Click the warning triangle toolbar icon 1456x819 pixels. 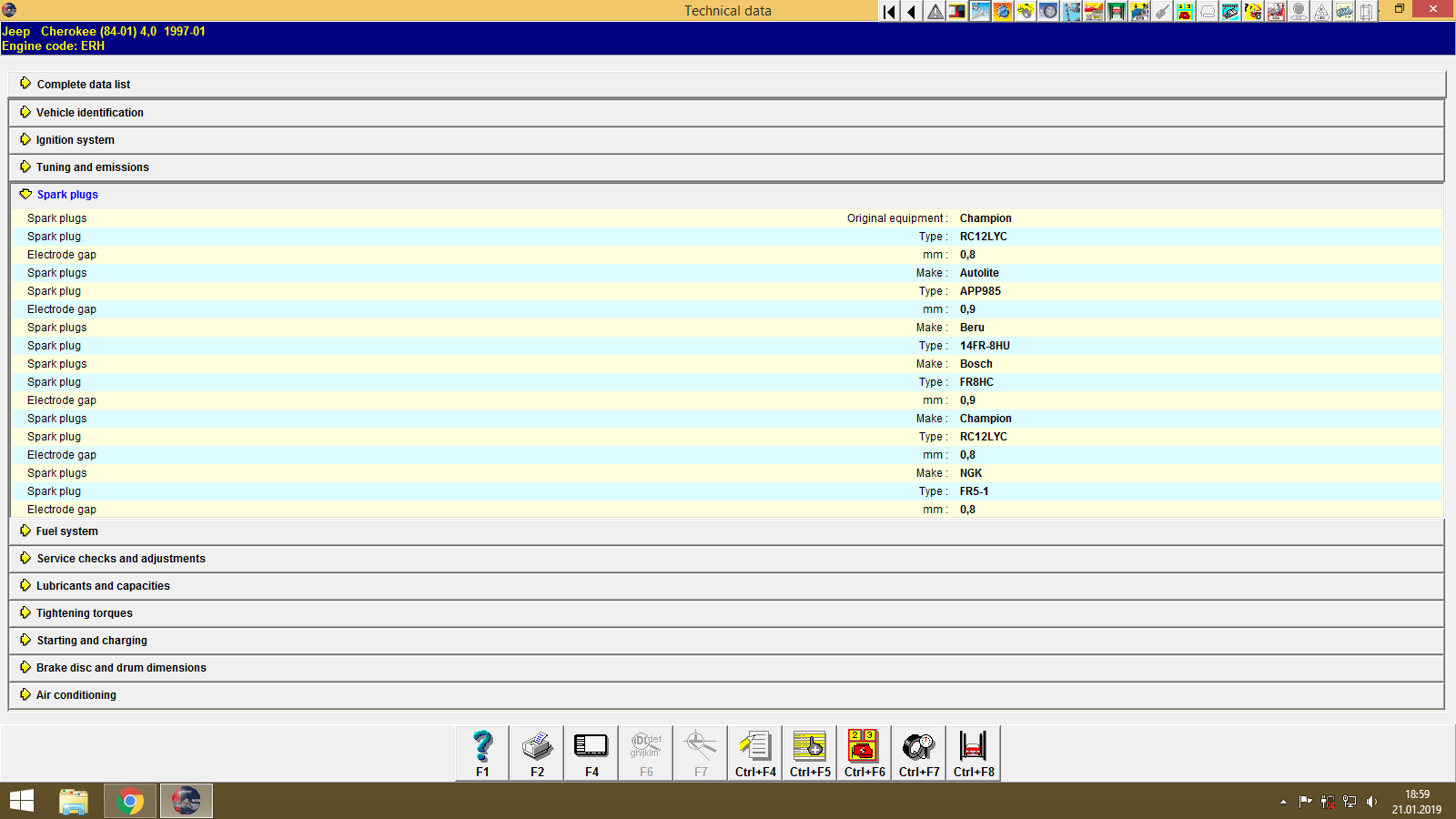tap(934, 12)
